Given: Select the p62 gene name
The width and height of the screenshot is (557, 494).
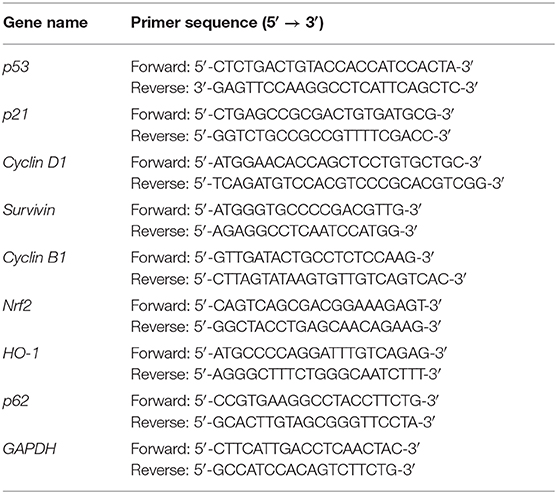Looking at the screenshot, I should pos(16,401).
